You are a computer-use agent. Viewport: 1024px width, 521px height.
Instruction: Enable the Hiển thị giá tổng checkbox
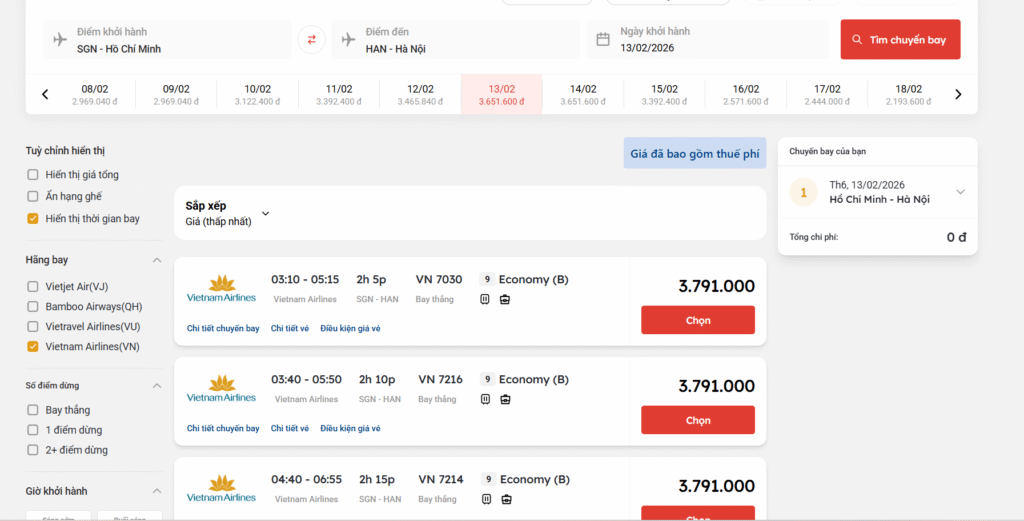point(33,175)
